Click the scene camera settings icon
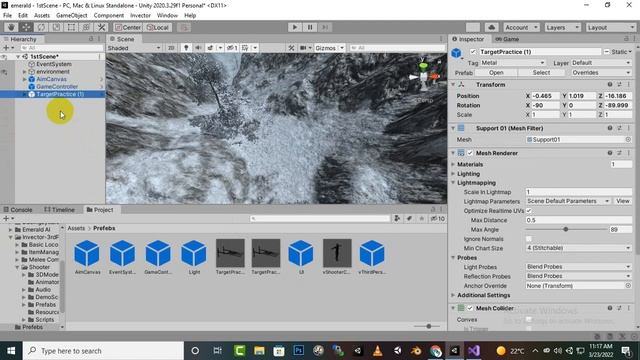 tap(304, 48)
